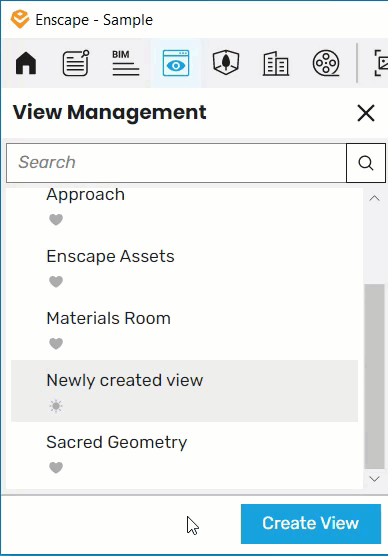Image resolution: width=388 pixels, height=556 pixels.
Task: Click the scrollbar up arrow
Action: tap(374, 198)
